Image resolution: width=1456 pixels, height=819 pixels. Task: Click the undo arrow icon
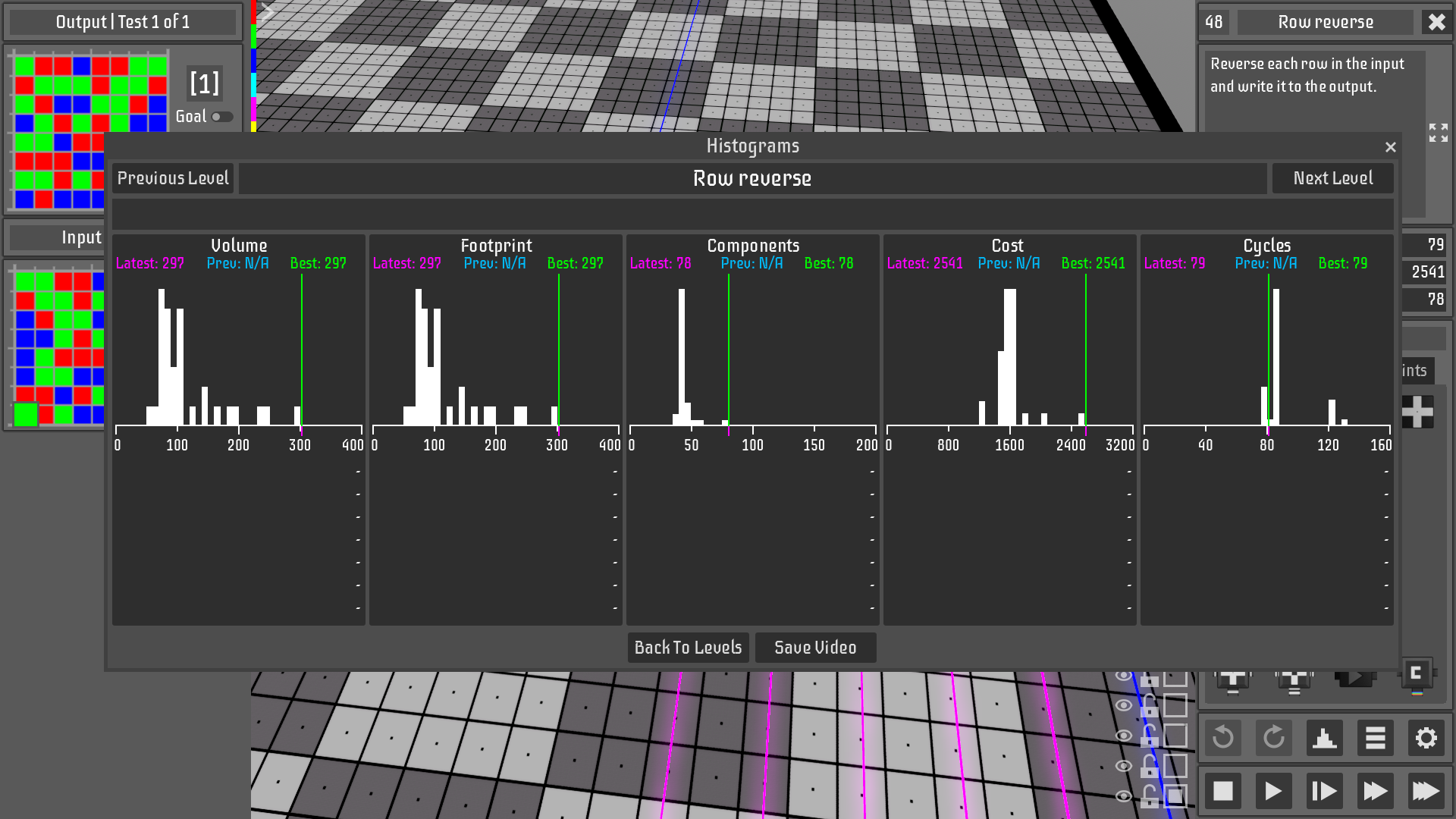pyautogui.click(x=1222, y=738)
